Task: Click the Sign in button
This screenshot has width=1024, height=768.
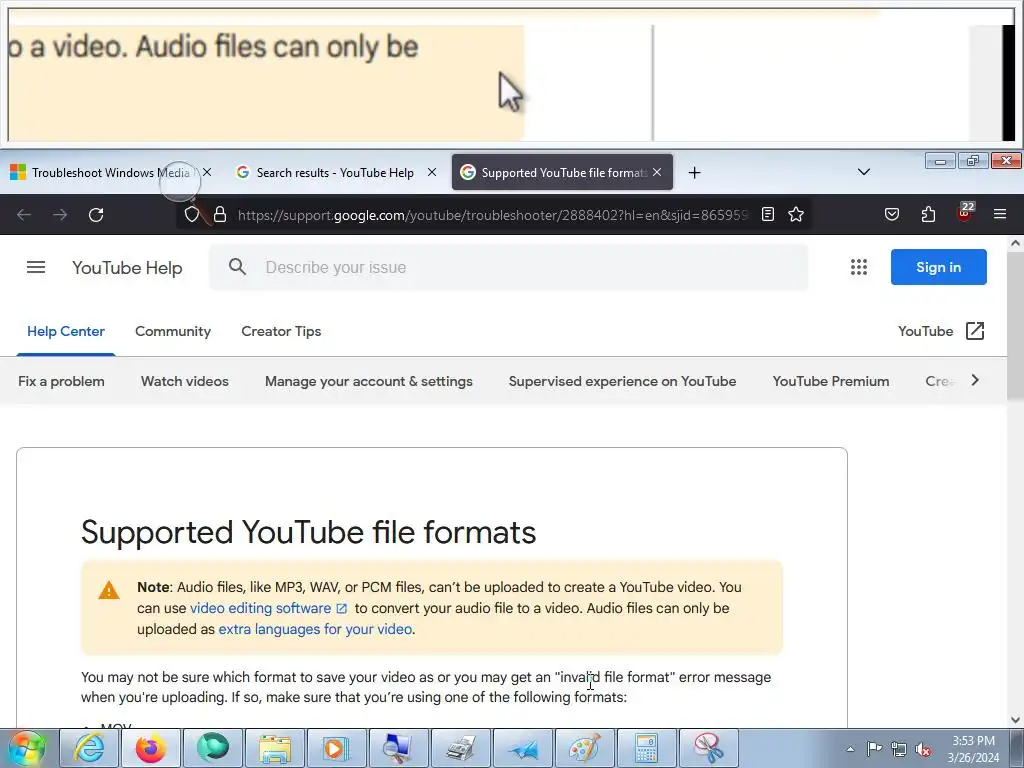Action: [938, 267]
